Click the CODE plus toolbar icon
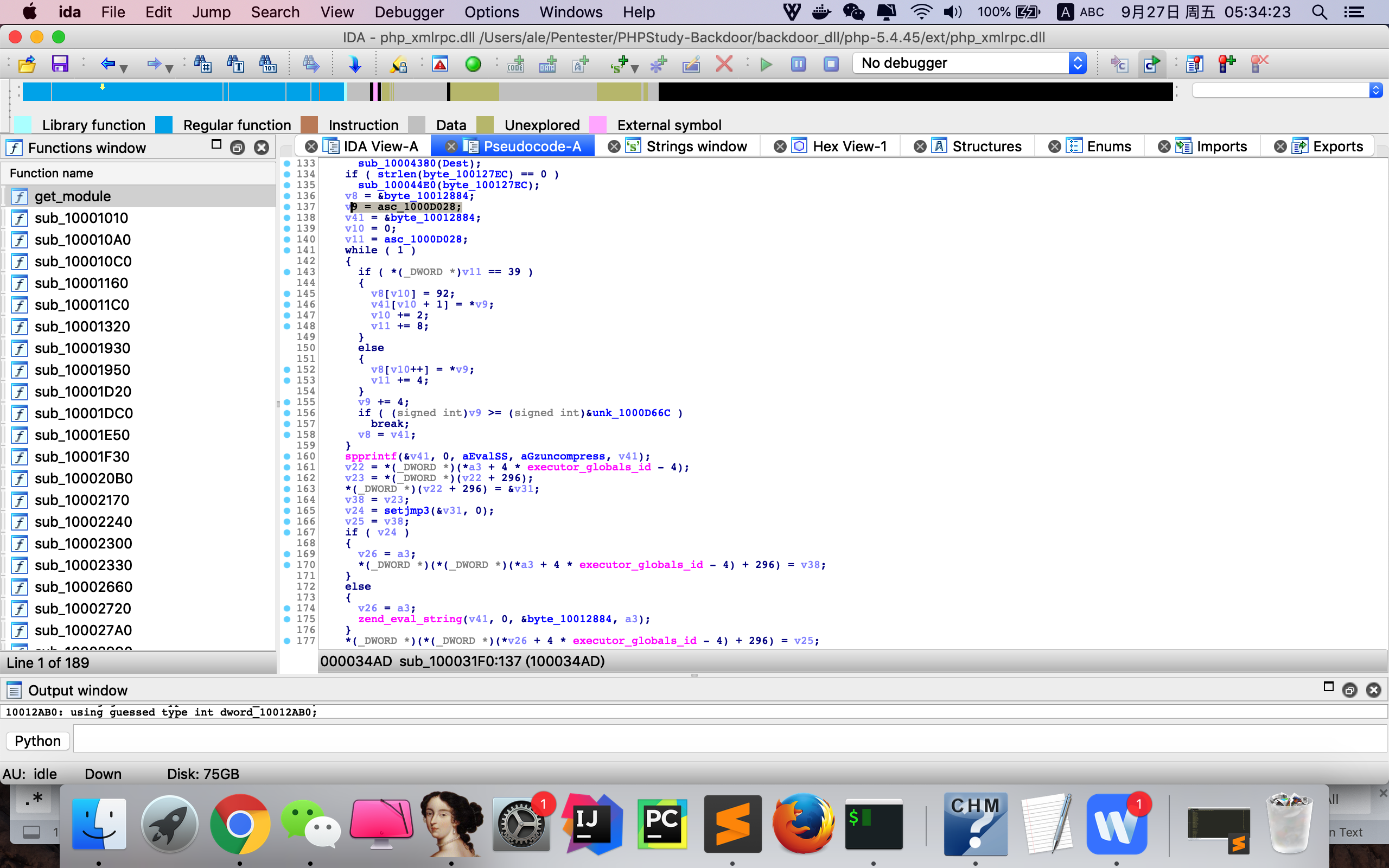This screenshot has height=868, width=1389. coord(515,63)
